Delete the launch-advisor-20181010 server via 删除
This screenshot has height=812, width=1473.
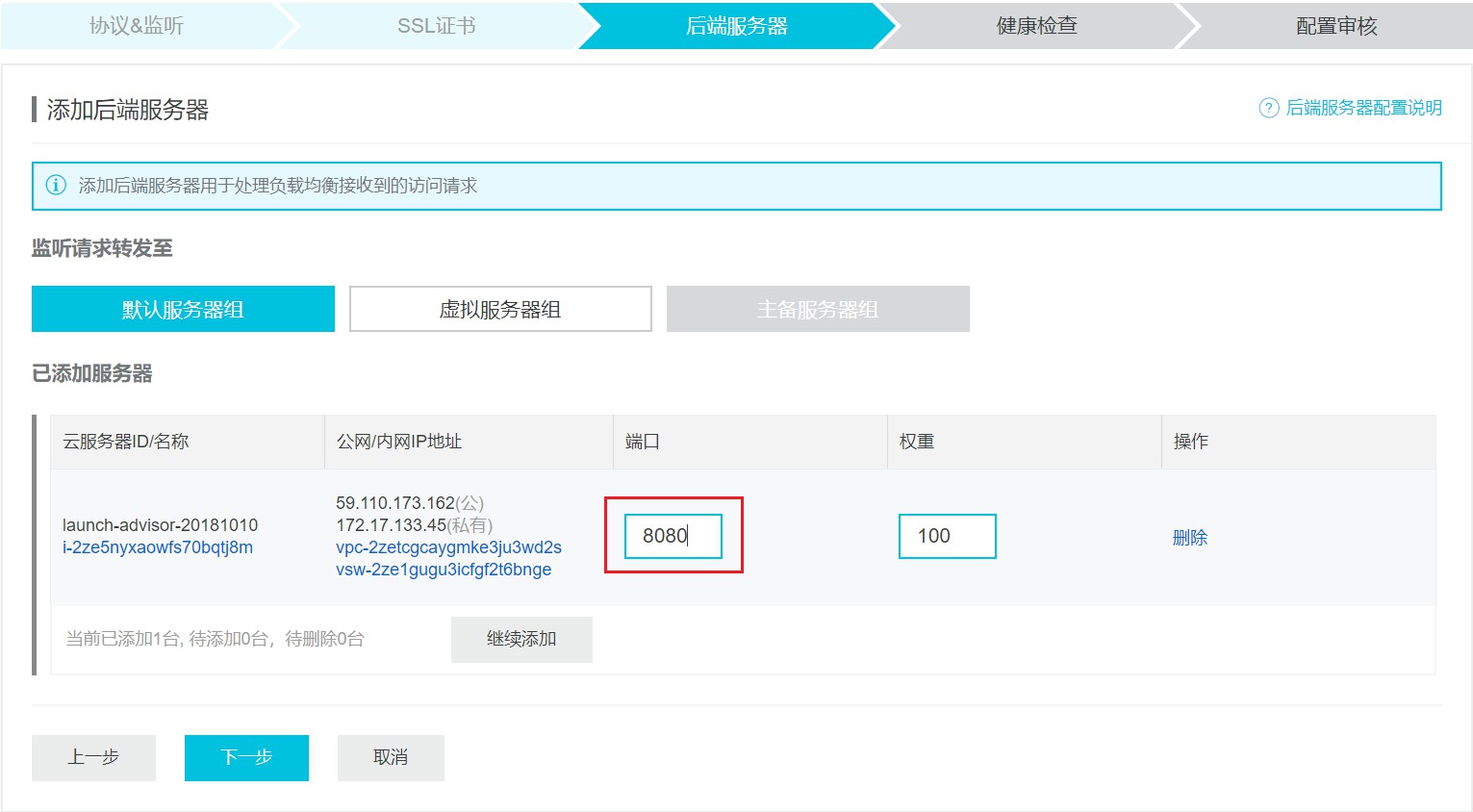point(1189,538)
